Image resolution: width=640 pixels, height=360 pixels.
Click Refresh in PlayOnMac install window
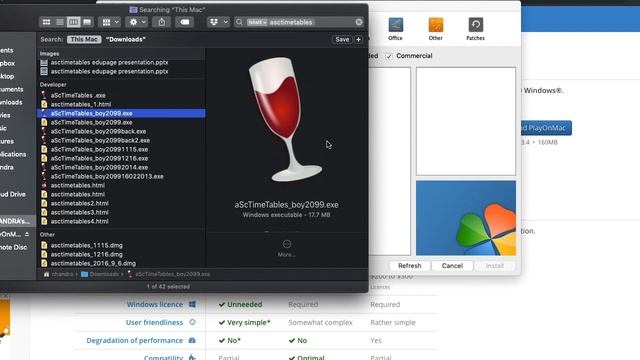[x=409, y=266]
